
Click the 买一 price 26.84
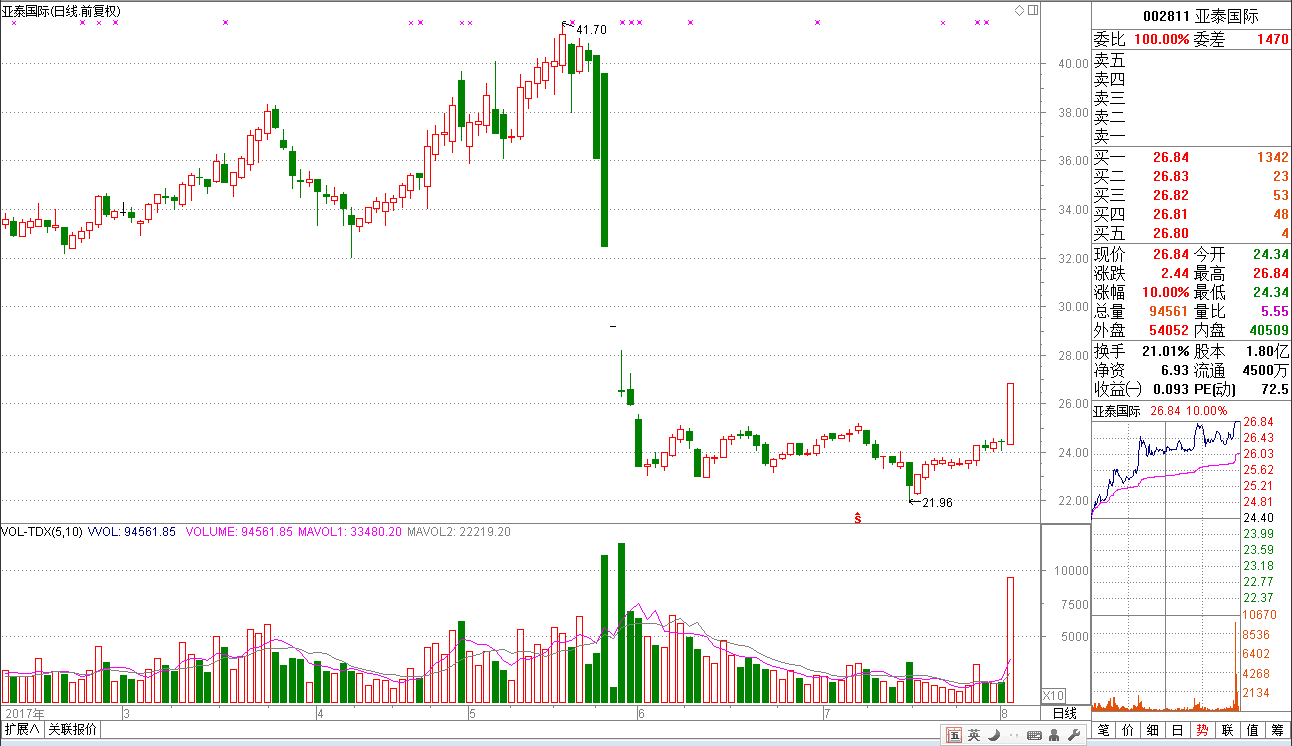(1170, 157)
